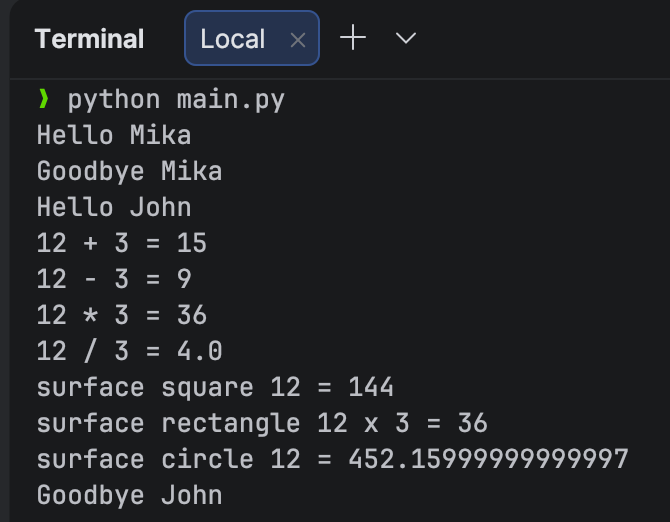670x522 pixels.
Task: Expand the terminal options chevron dropdown
Action: coord(405,39)
